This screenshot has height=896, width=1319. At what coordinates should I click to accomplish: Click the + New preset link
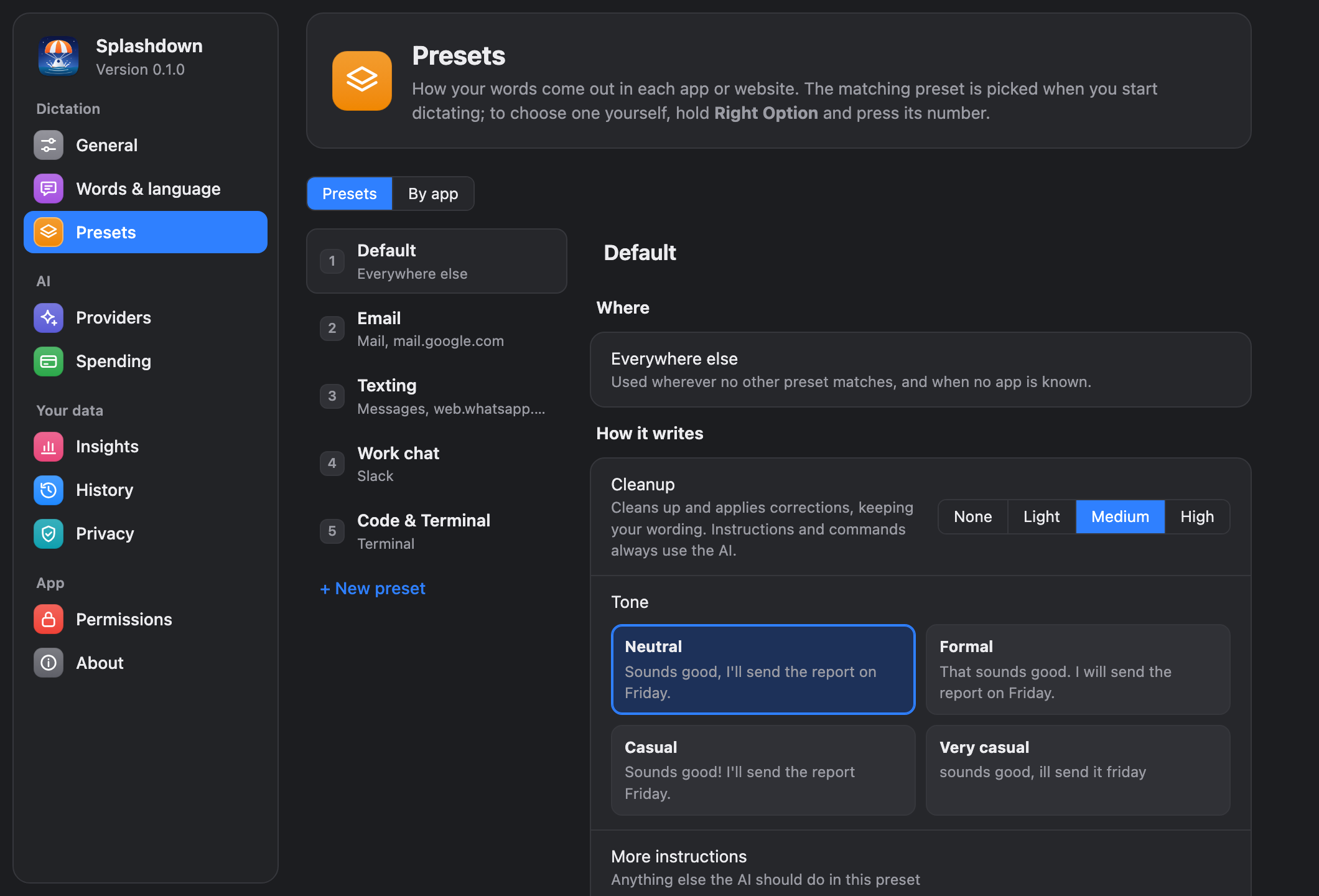coord(373,589)
